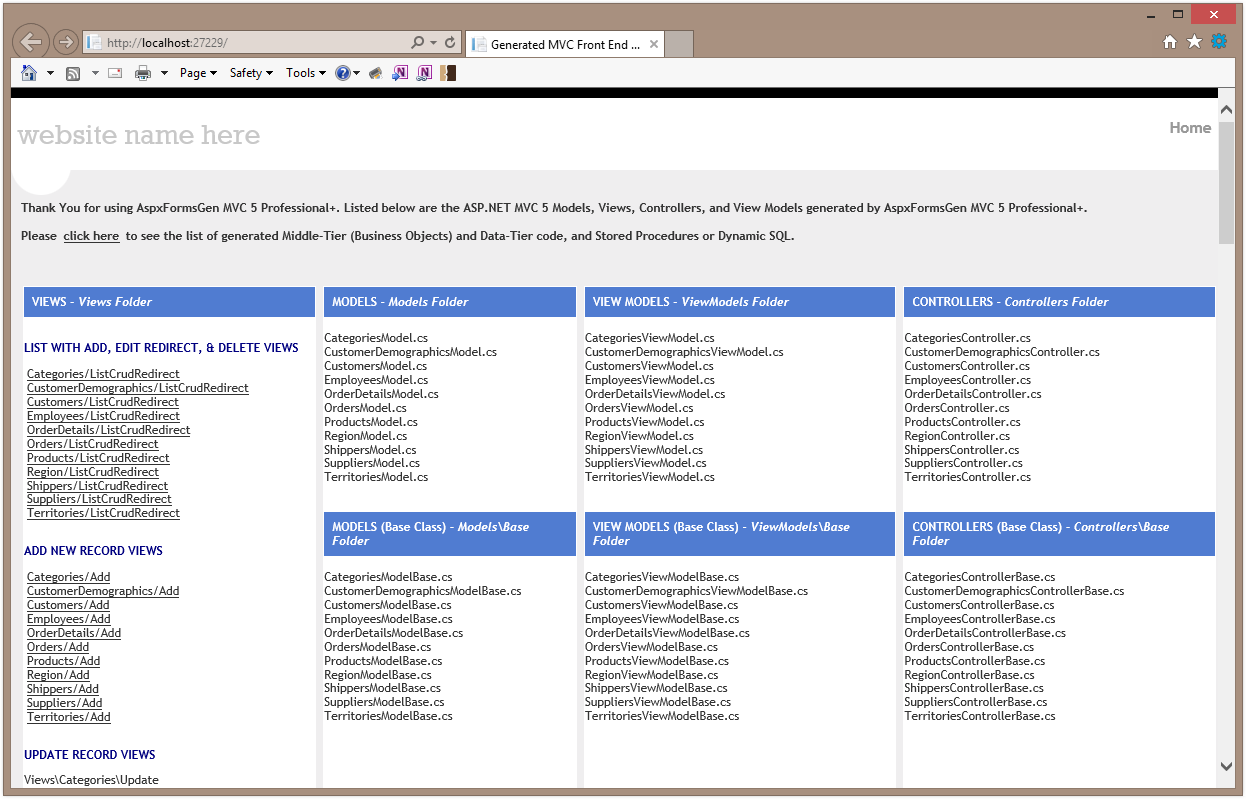
Task: Expand the arrow beside the feeds icon
Action: point(95,73)
